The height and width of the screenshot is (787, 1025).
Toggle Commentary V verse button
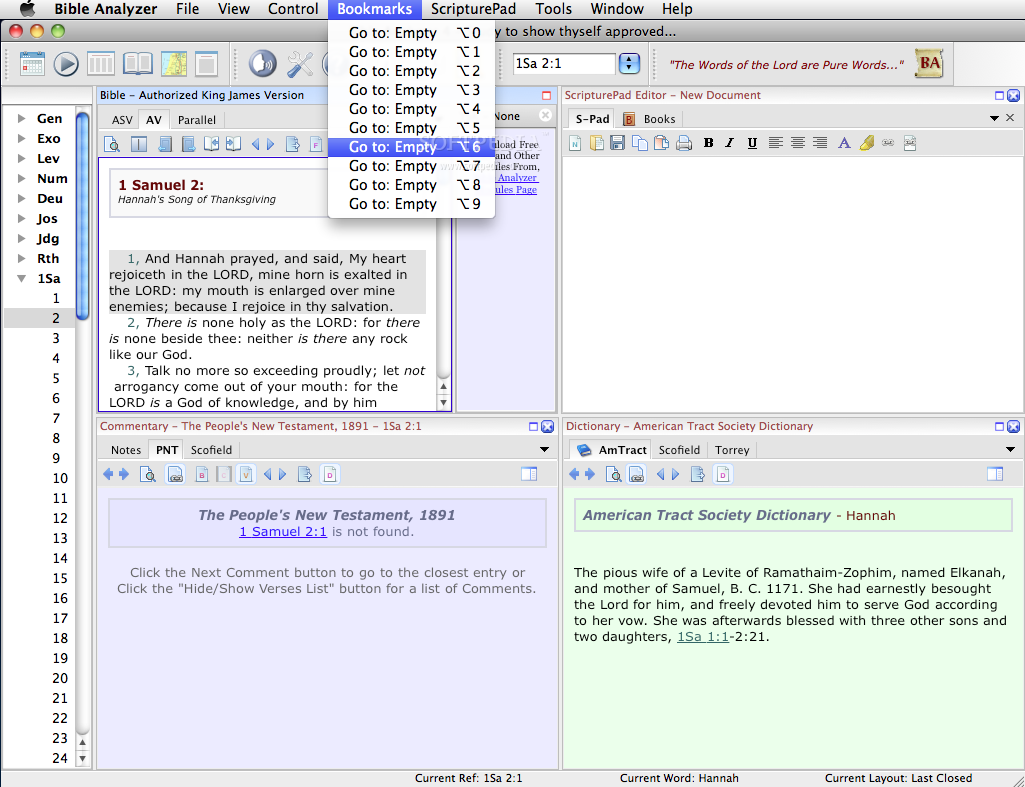tap(246, 475)
